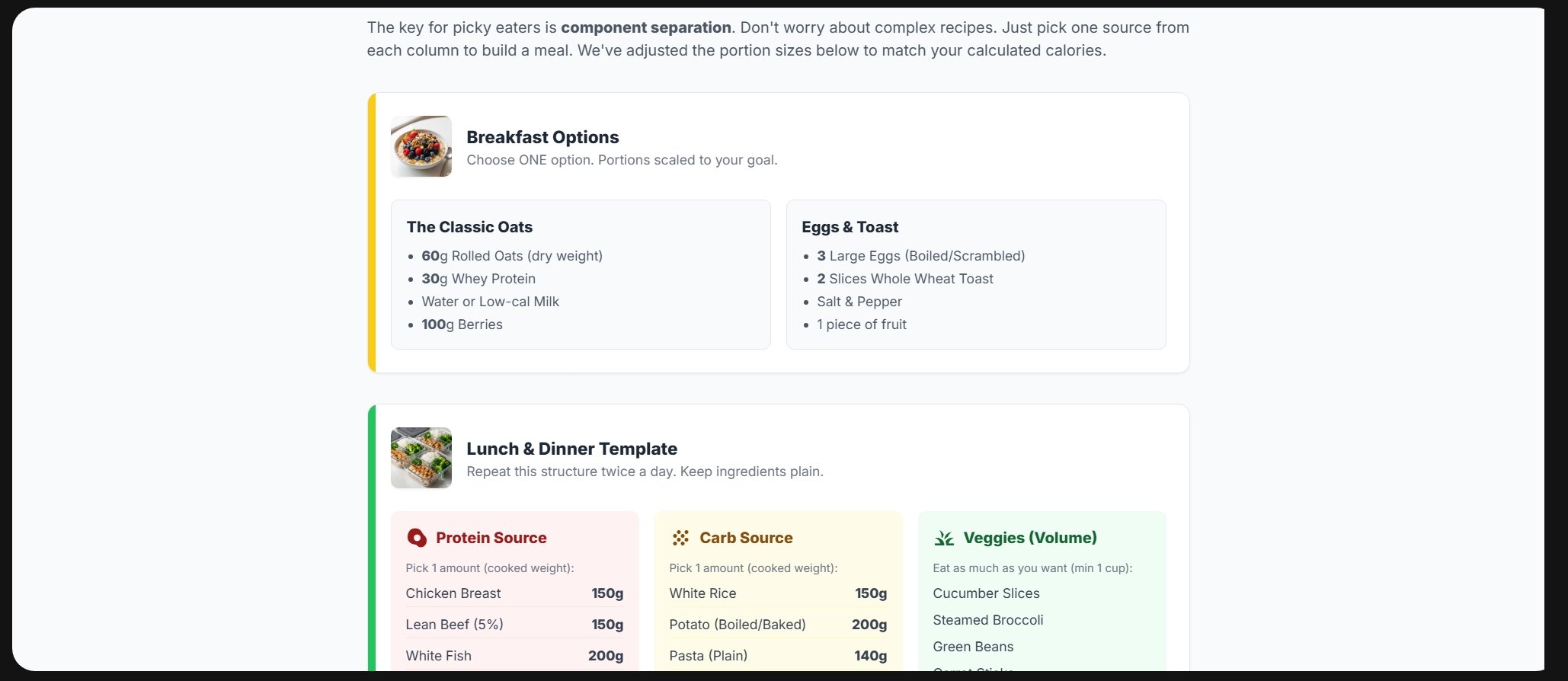
Task: Click Cucumber Slices in the veggies list
Action: (986, 593)
